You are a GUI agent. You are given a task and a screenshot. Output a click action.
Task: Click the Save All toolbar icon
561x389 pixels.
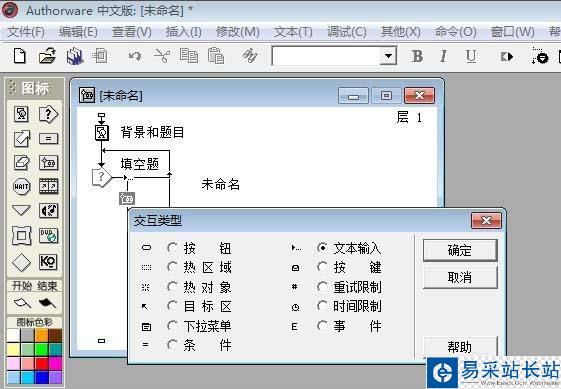coord(75,56)
